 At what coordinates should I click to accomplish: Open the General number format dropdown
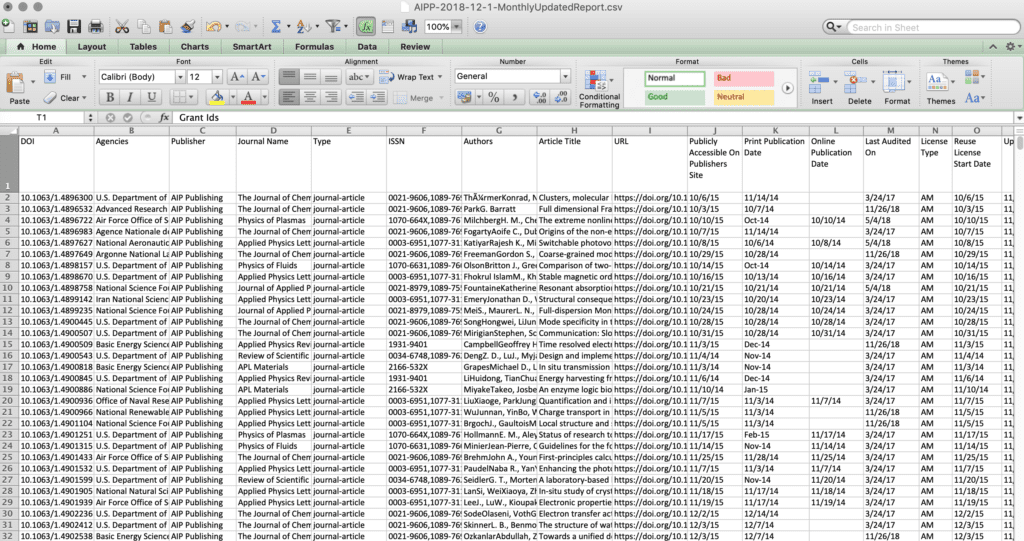pyautogui.click(x=565, y=76)
